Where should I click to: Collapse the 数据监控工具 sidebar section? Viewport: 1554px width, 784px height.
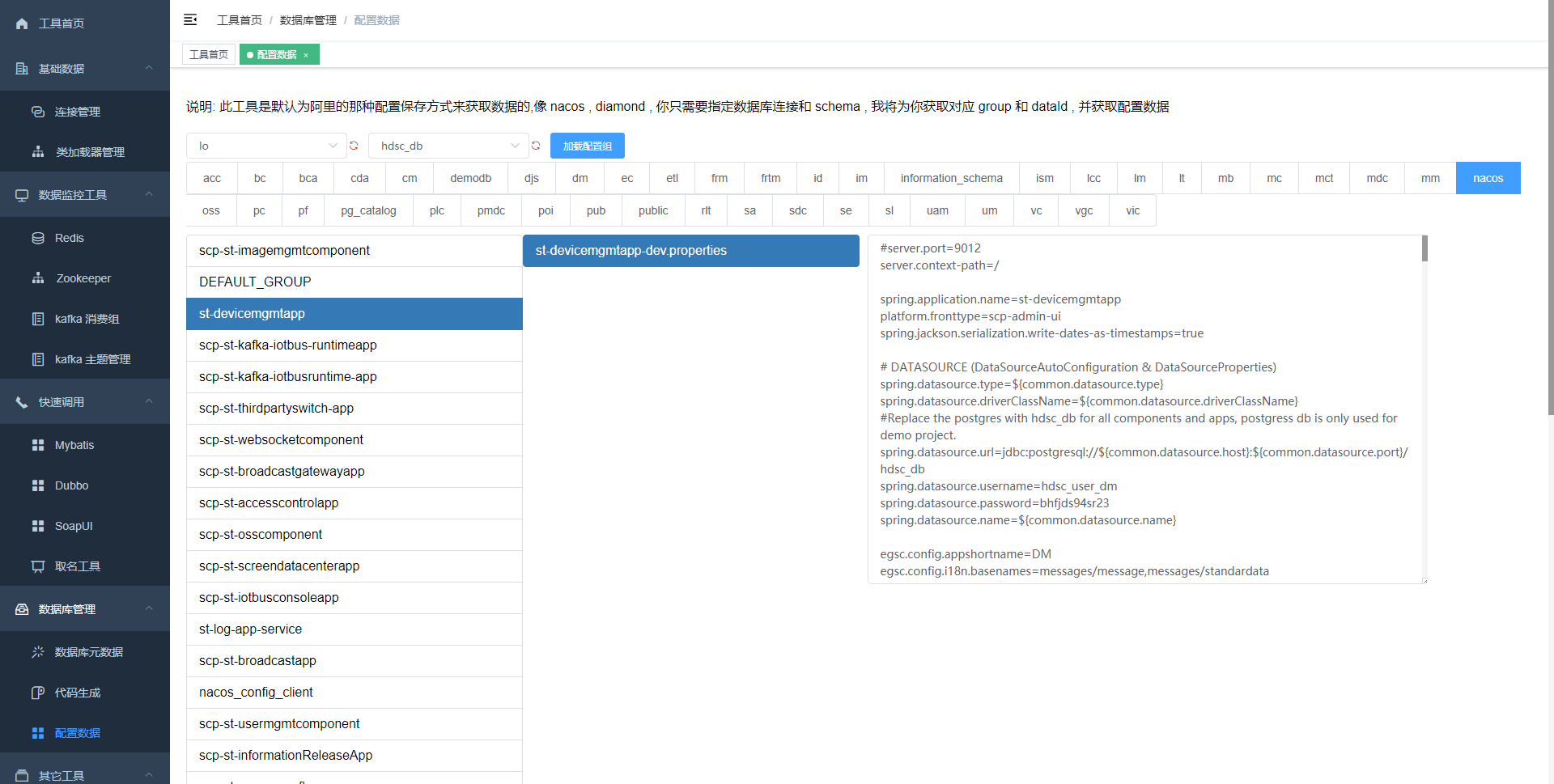click(149, 194)
